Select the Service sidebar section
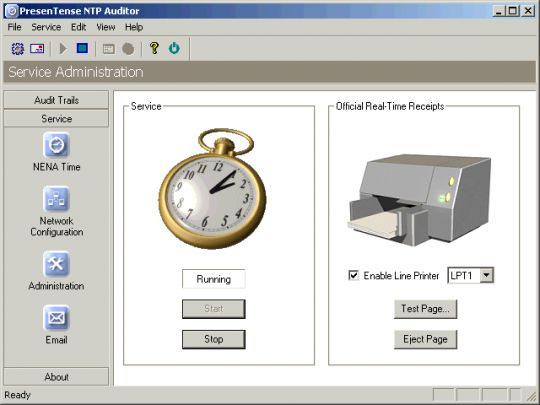540x405 pixels. pos(56,119)
